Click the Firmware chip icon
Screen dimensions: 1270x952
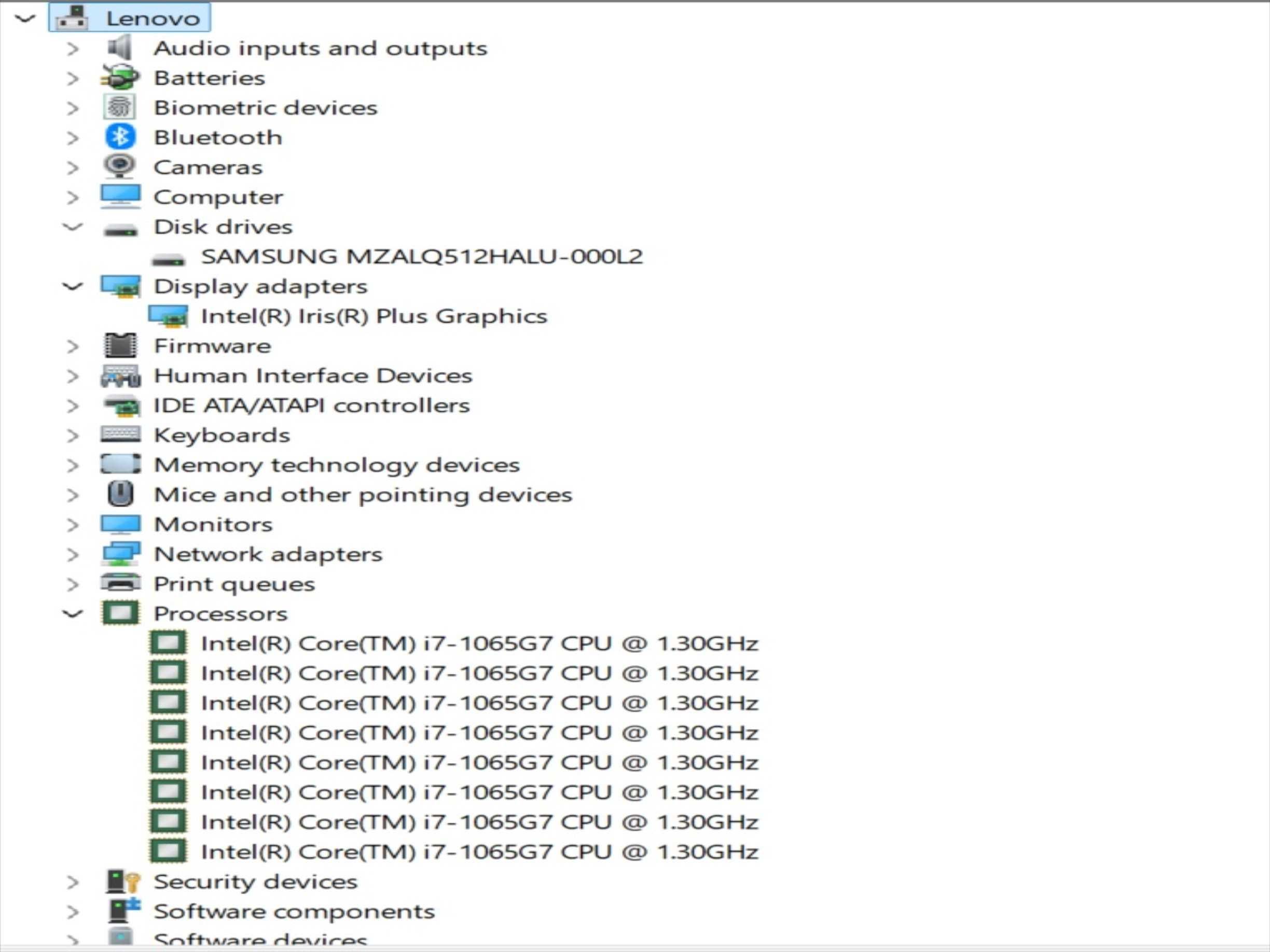[x=120, y=345]
